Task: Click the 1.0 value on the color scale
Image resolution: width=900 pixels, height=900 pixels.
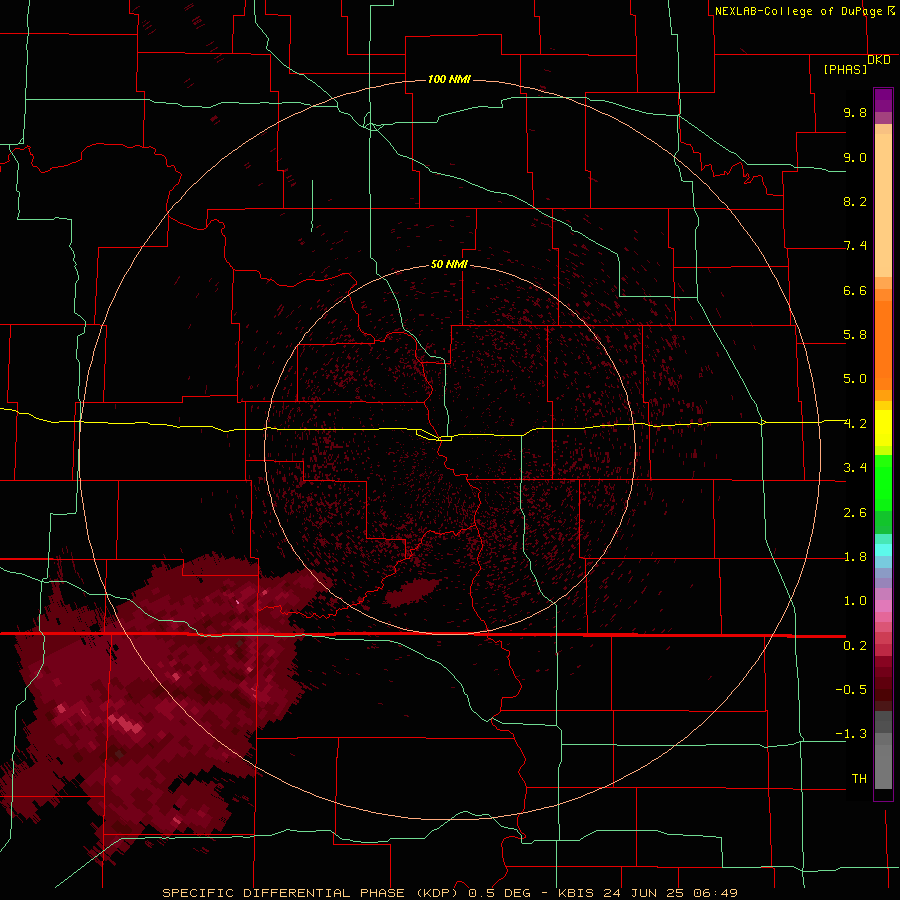Action: click(855, 601)
